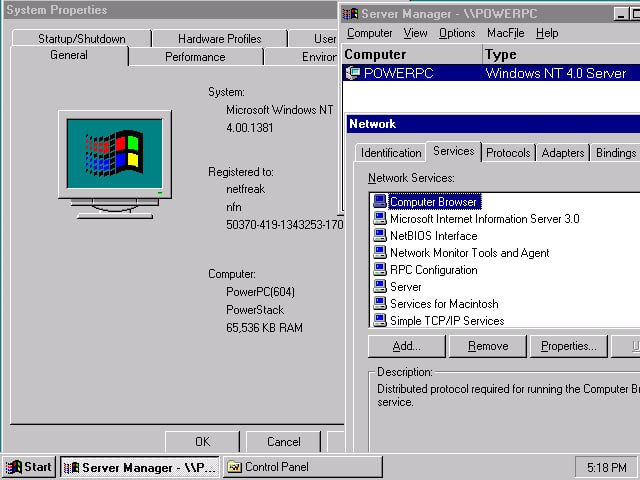Image resolution: width=640 pixels, height=480 pixels.
Task: Select the 'Simple TCP/IP Services' entry
Action: [447, 321]
